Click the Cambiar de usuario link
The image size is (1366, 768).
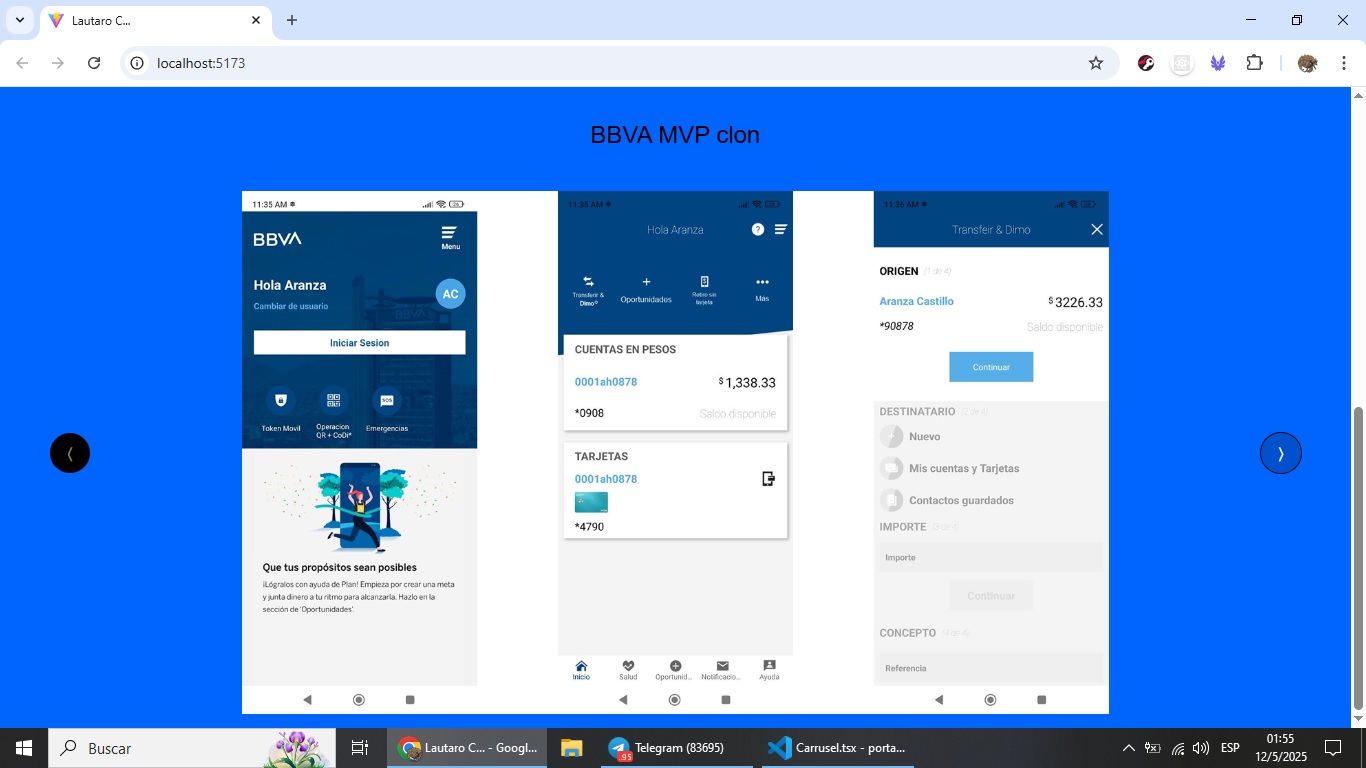click(291, 306)
